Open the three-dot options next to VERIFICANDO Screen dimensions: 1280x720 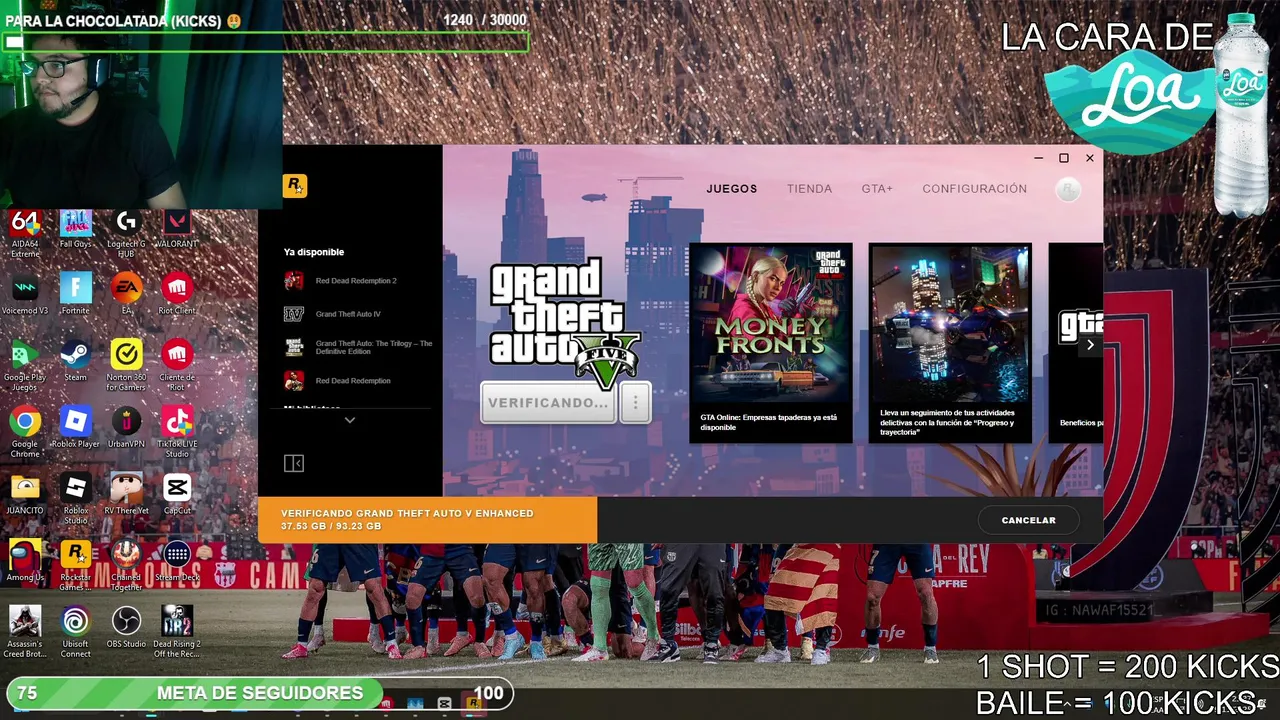click(635, 403)
